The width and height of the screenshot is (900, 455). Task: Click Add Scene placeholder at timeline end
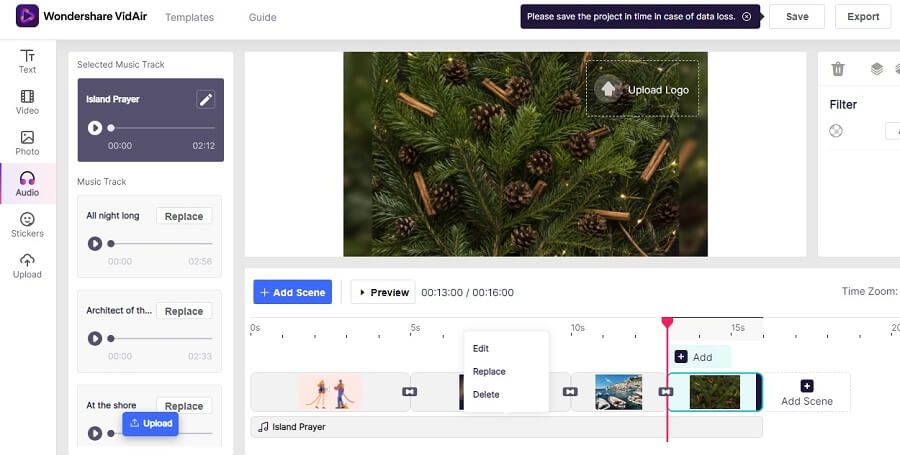tap(806, 392)
